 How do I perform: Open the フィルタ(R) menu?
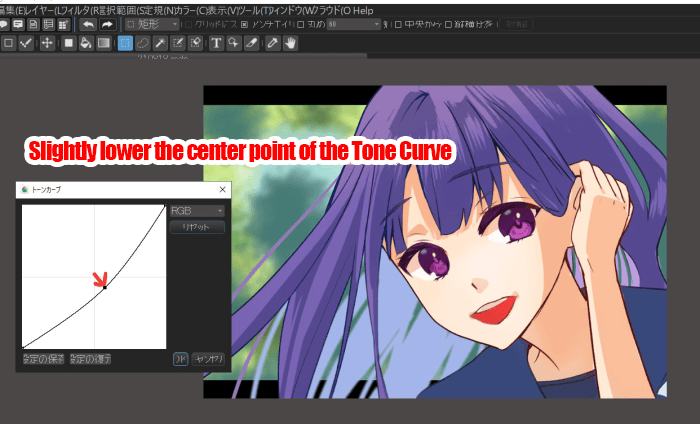[78, 10]
